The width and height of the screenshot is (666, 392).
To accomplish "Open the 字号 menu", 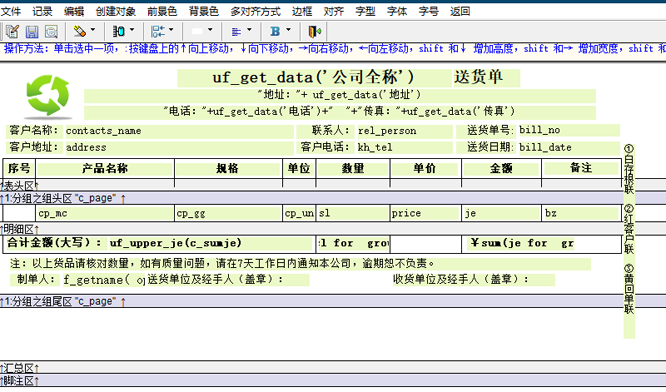I will 428,11.
